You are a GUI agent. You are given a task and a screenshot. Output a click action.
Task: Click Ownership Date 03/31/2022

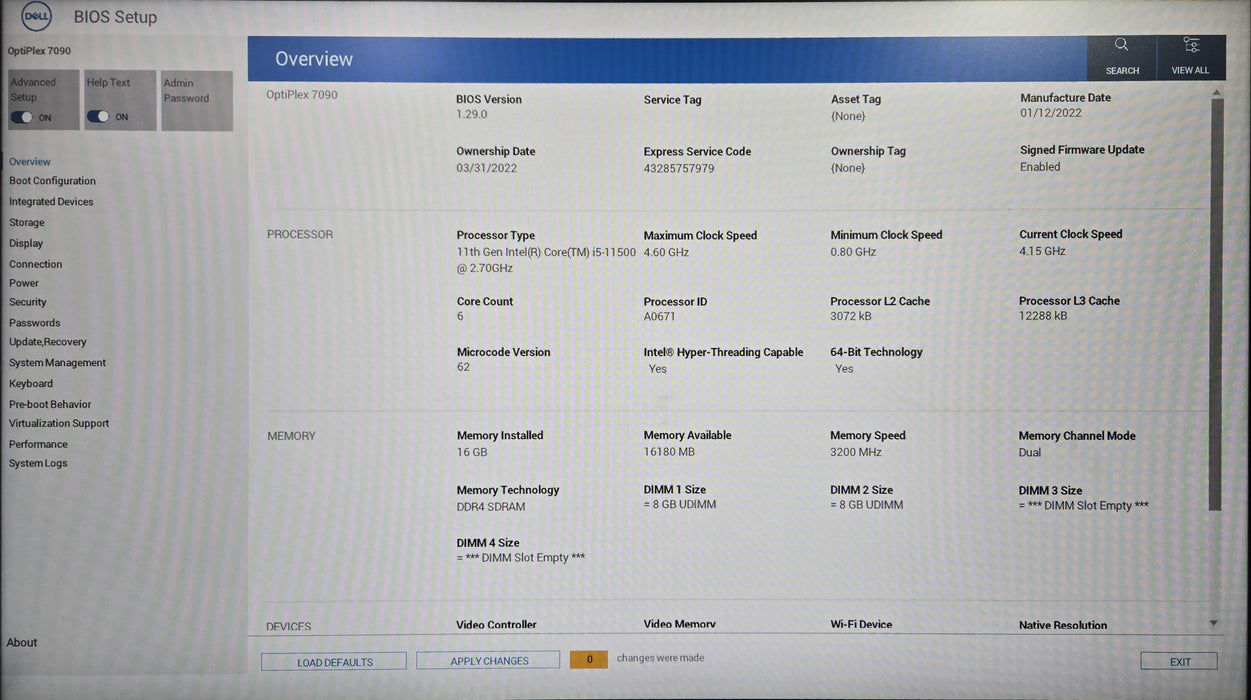[x=487, y=168]
